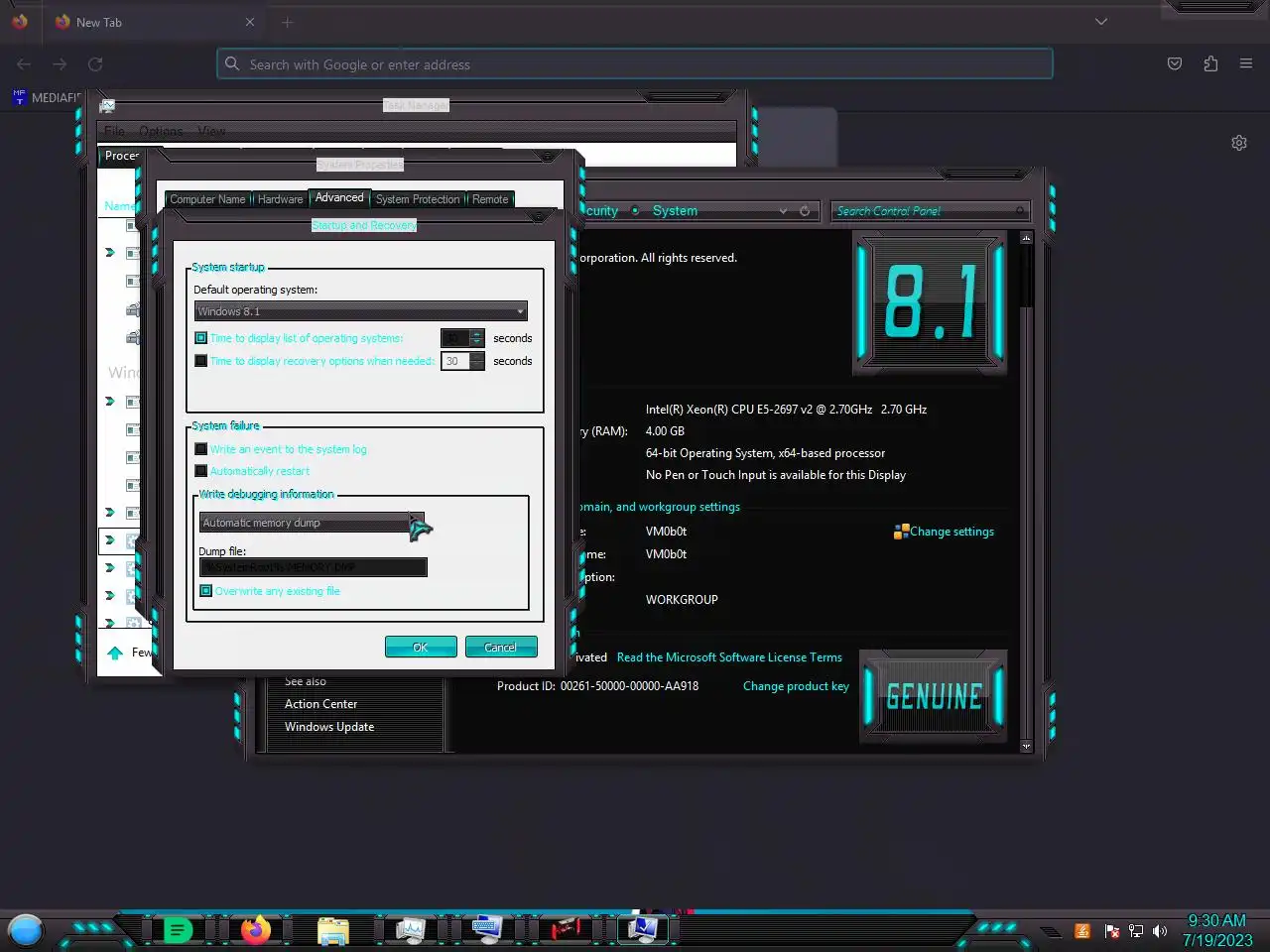
Task: Enable 'Time to display recovery options when needed'
Action: coord(201,361)
